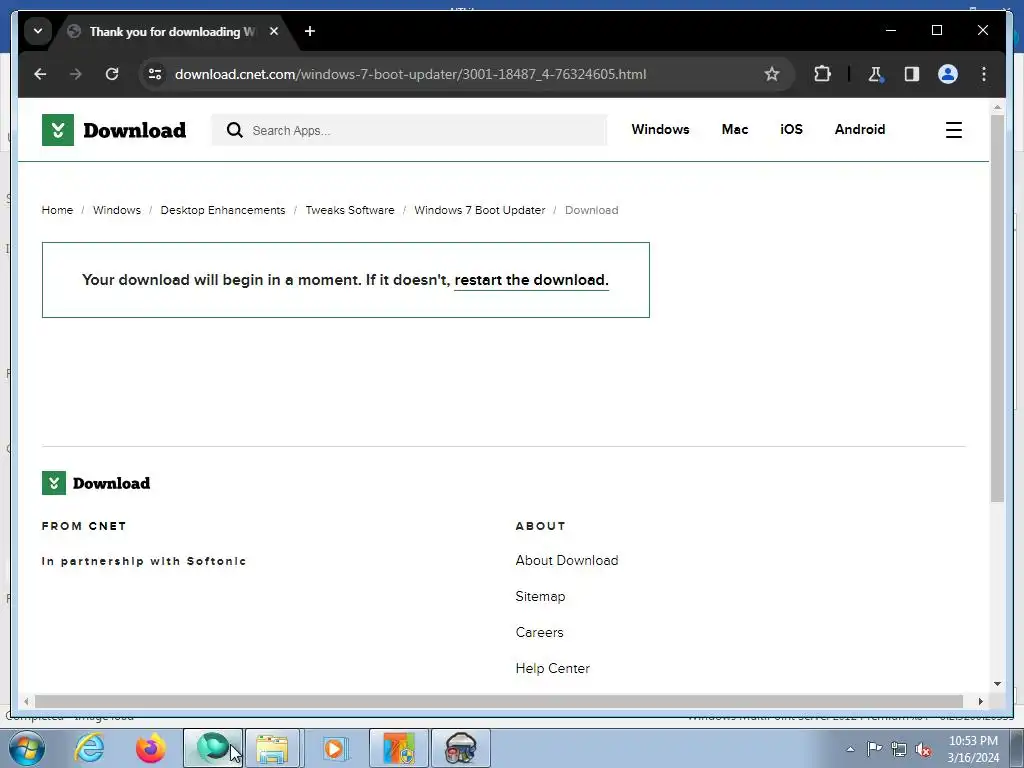The image size is (1024, 768).
Task: Click the horizontal scrollbar right arrow
Action: click(x=980, y=701)
